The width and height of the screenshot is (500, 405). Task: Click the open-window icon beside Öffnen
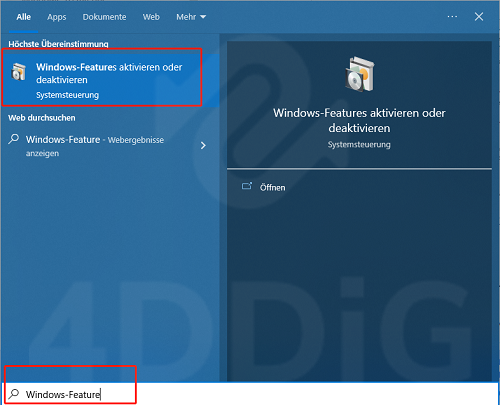click(x=247, y=186)
